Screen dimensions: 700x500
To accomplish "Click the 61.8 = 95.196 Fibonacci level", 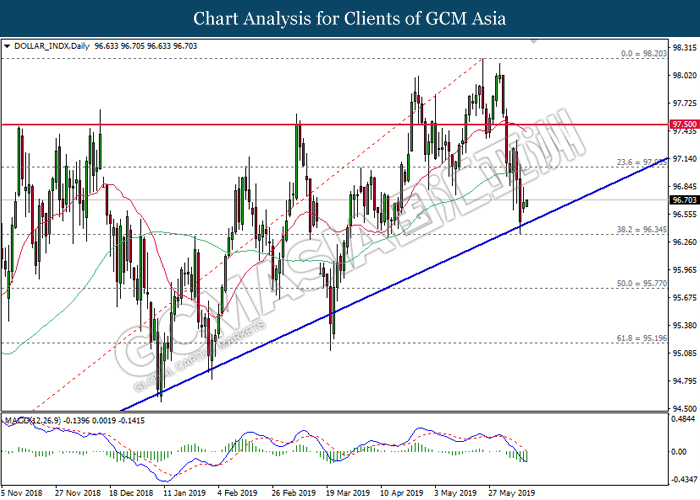I will (641, 339).
